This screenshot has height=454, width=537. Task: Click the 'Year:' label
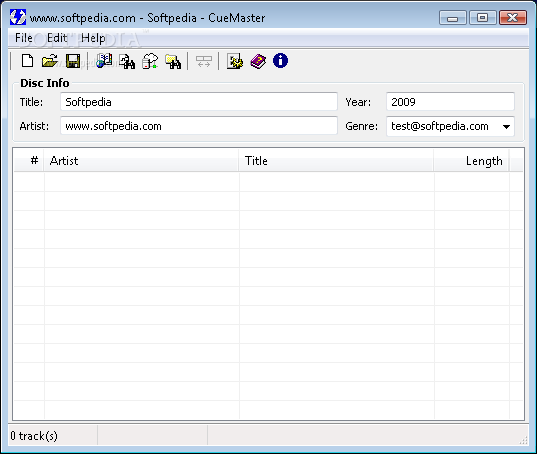point(358,102)
